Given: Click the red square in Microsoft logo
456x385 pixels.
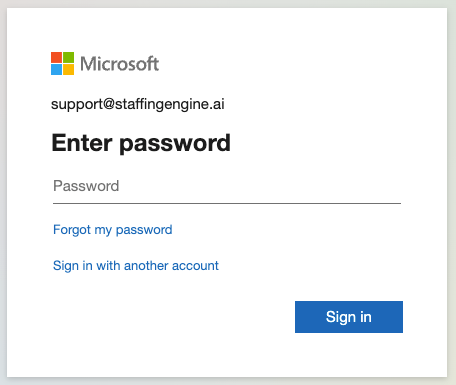Looking at the screenshot, I should 56,57.
